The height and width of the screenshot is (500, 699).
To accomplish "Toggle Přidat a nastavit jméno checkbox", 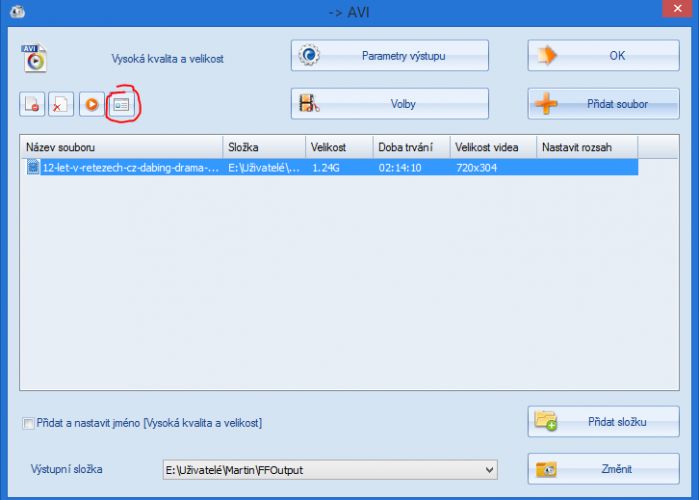I will [x=28, y=423].
